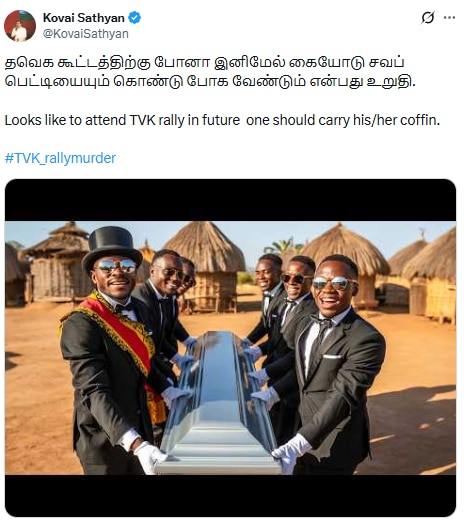Click the white pocket square on right man's suit
Viewport: 464px width, 523px height.
pyautogui.click(x=332, y=357)
